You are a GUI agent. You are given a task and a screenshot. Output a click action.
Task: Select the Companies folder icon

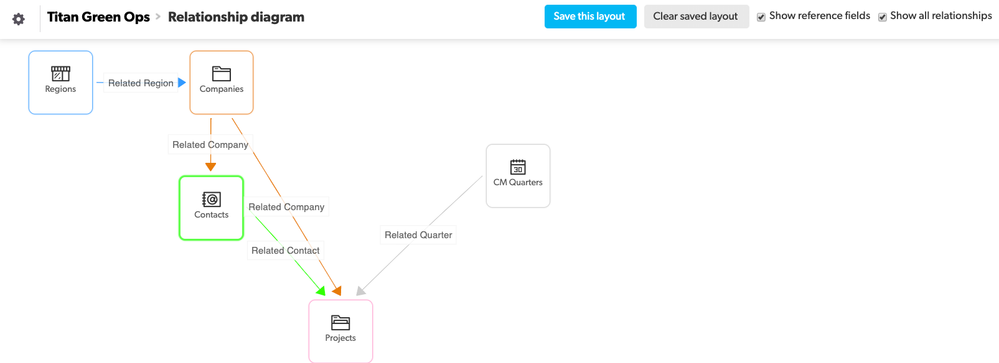(x=222, y=74)
